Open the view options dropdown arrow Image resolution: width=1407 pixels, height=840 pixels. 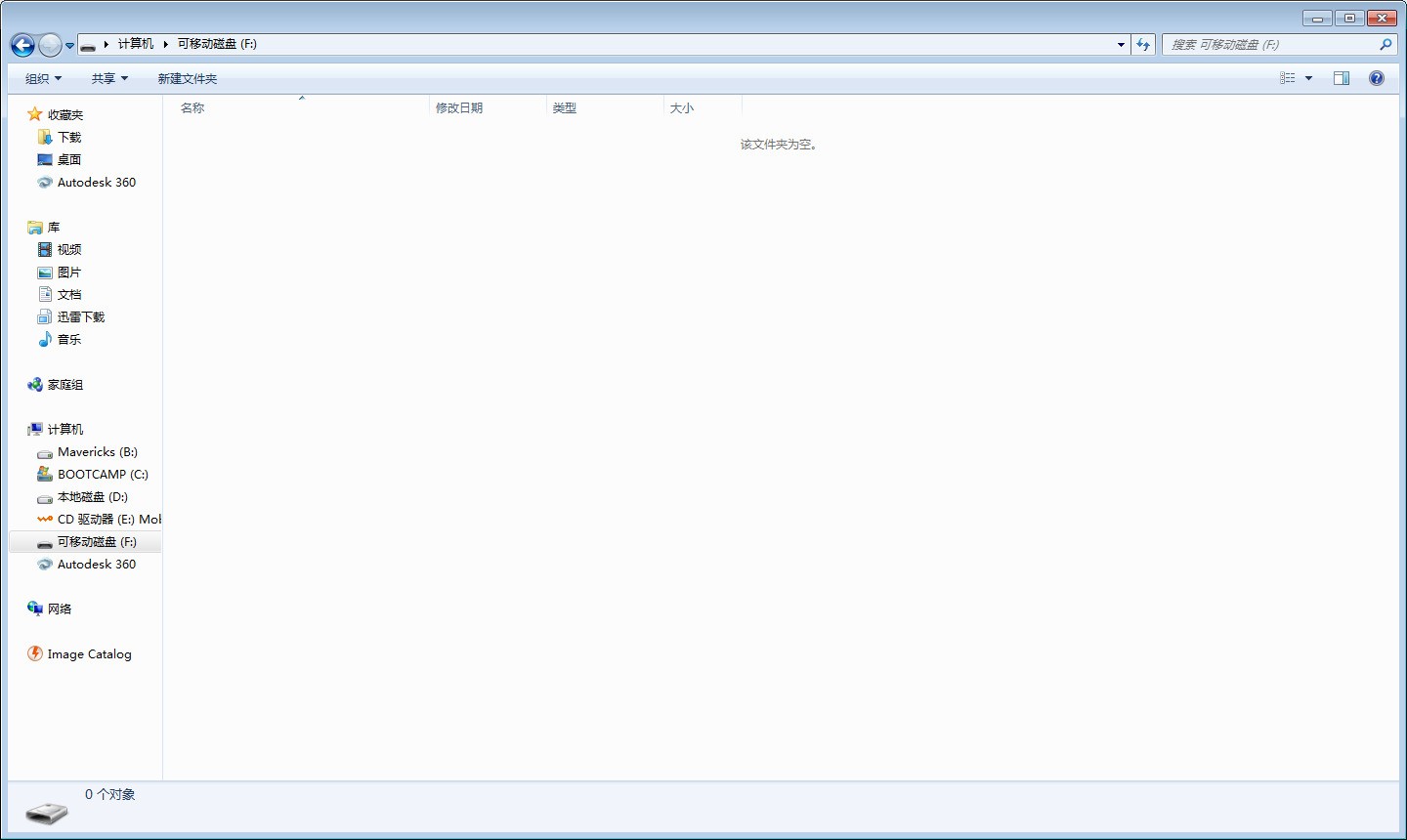(x=1309, y=78)
